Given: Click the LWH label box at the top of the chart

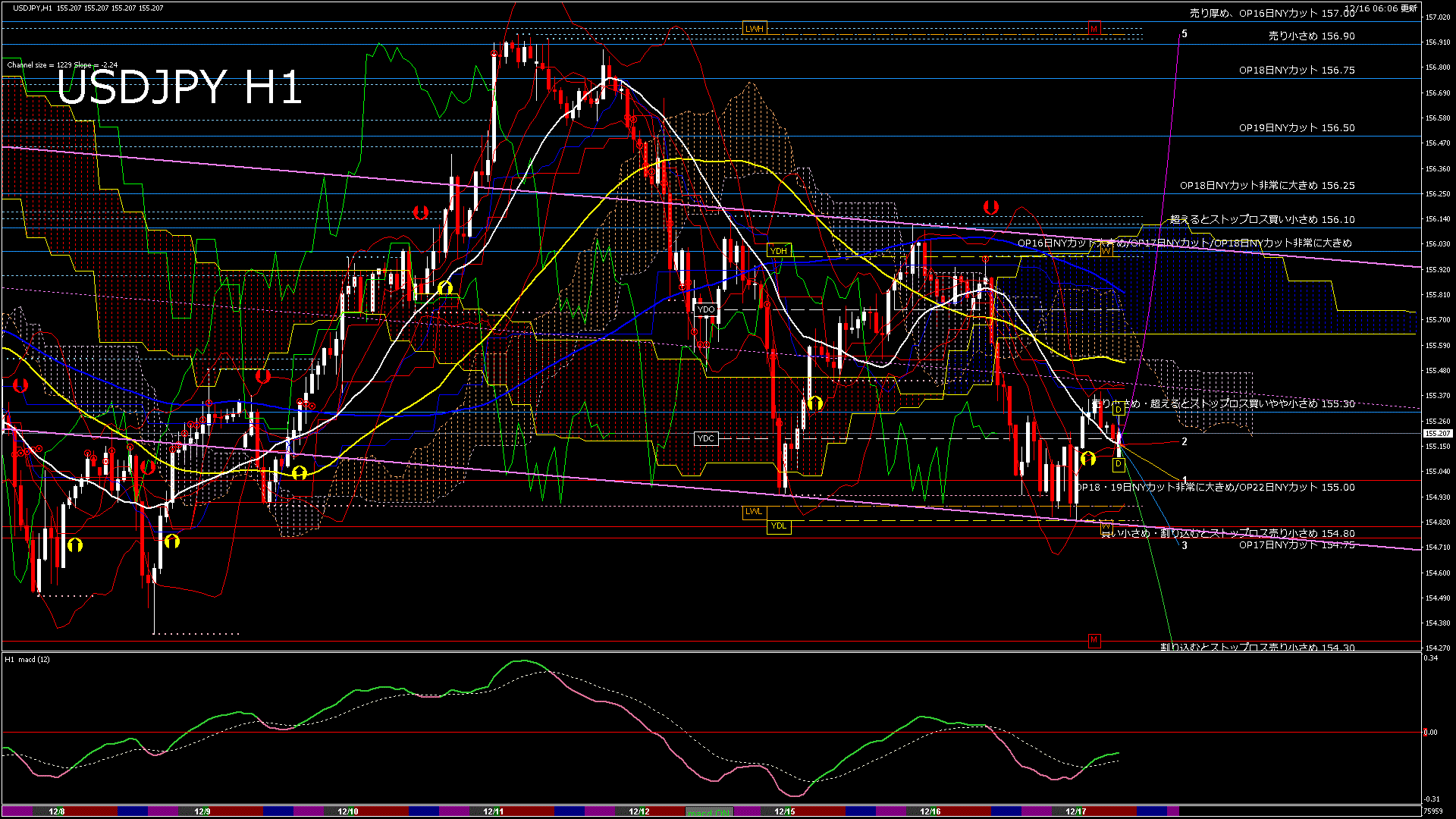Looking at the screenshot, I should coord(754,27).
